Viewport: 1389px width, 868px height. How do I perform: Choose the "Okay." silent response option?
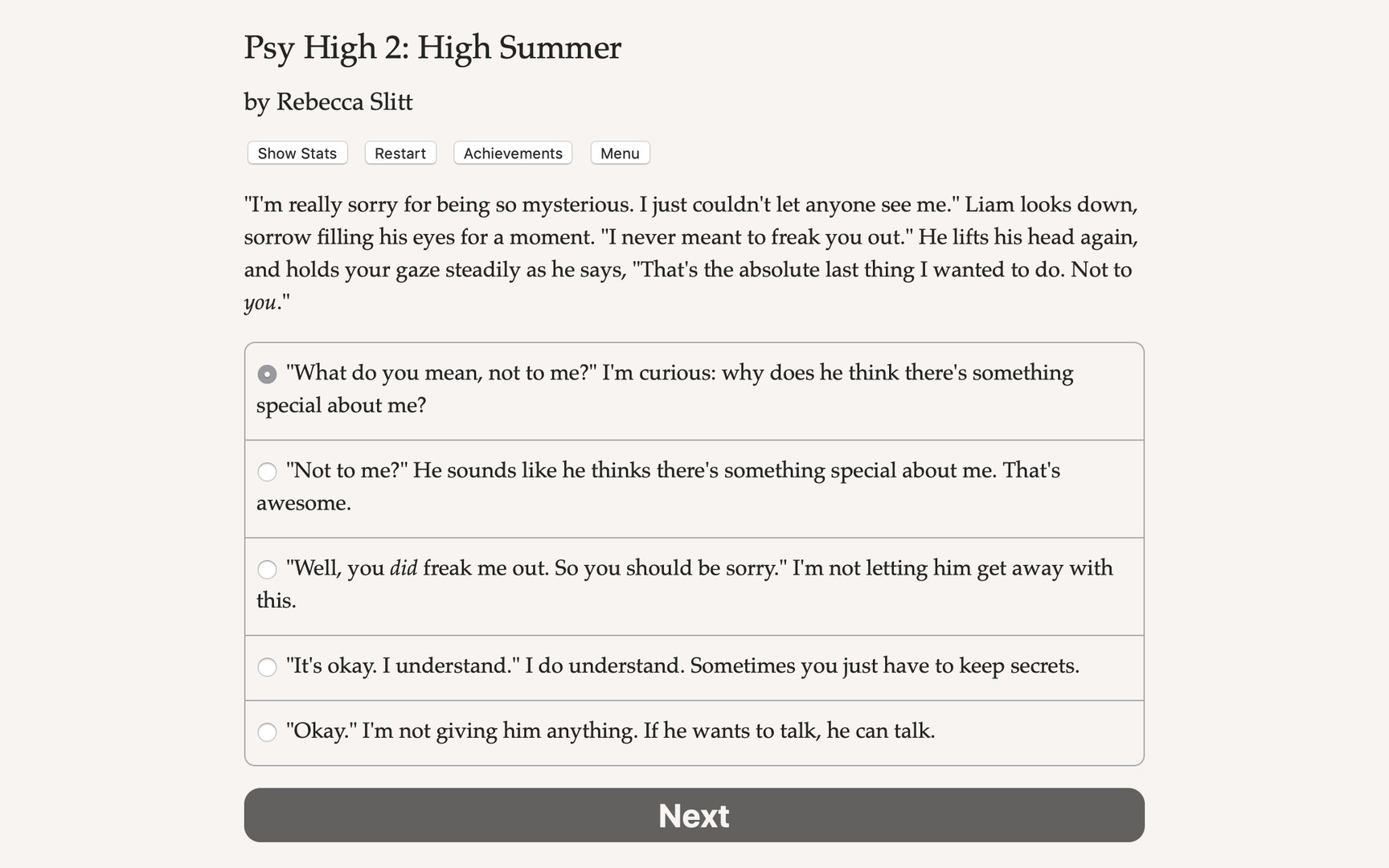(x=694, y=732)
